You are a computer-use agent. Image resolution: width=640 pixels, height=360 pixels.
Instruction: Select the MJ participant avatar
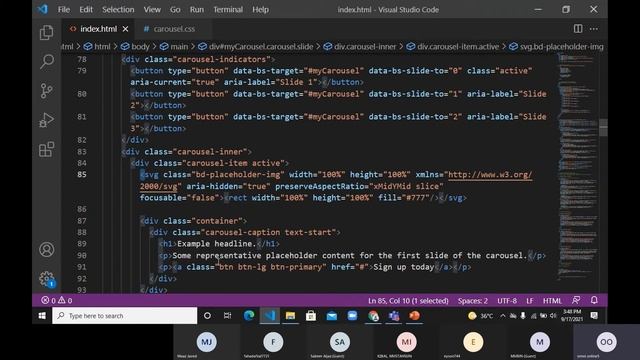coord(207,342)
